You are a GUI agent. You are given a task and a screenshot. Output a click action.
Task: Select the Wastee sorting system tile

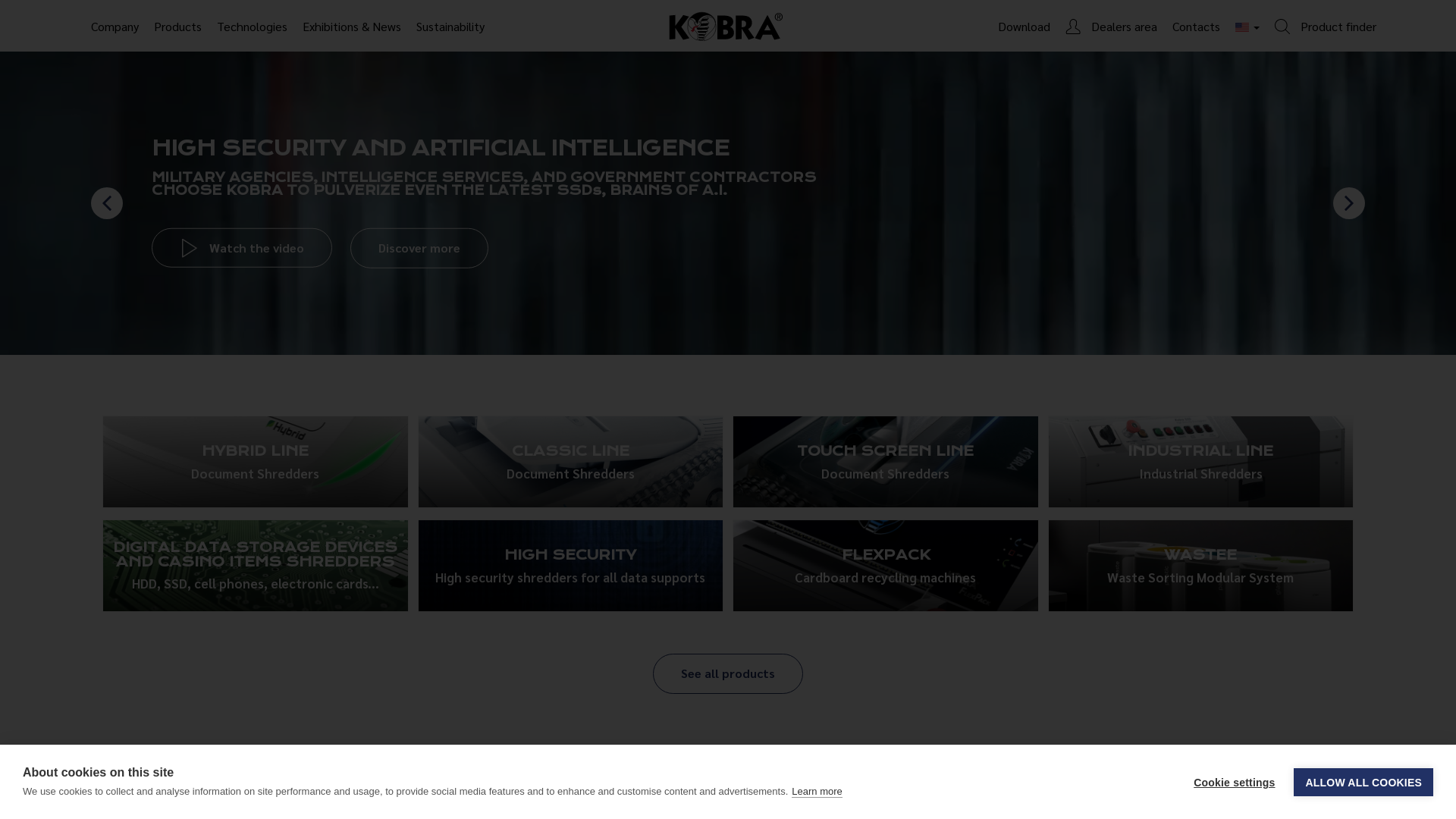click(1200, 565)
